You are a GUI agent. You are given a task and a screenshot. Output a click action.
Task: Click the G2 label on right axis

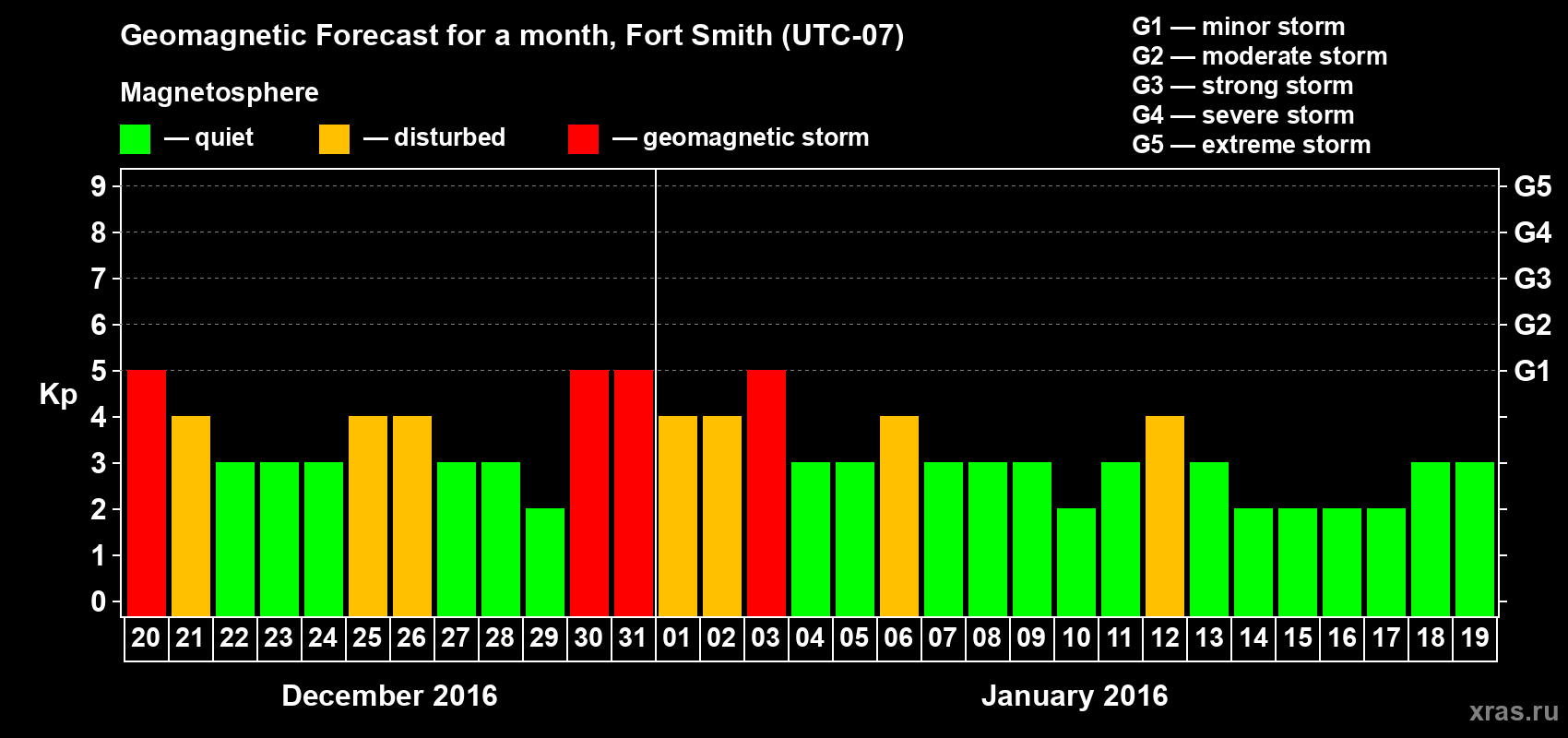point(1533,325)
